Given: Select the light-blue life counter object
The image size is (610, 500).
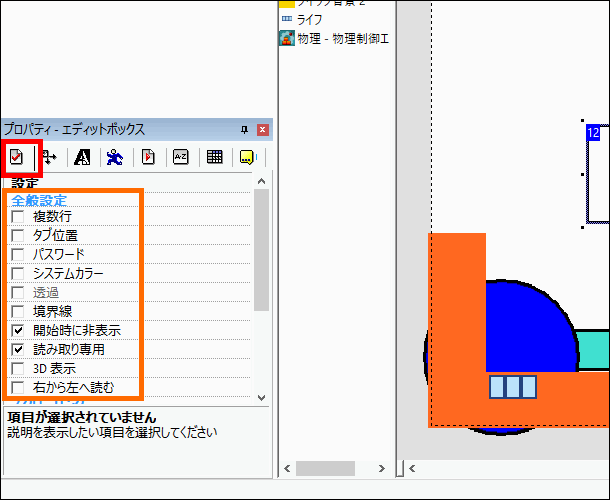Looking at the screenshot, I should tap(513, 387).
